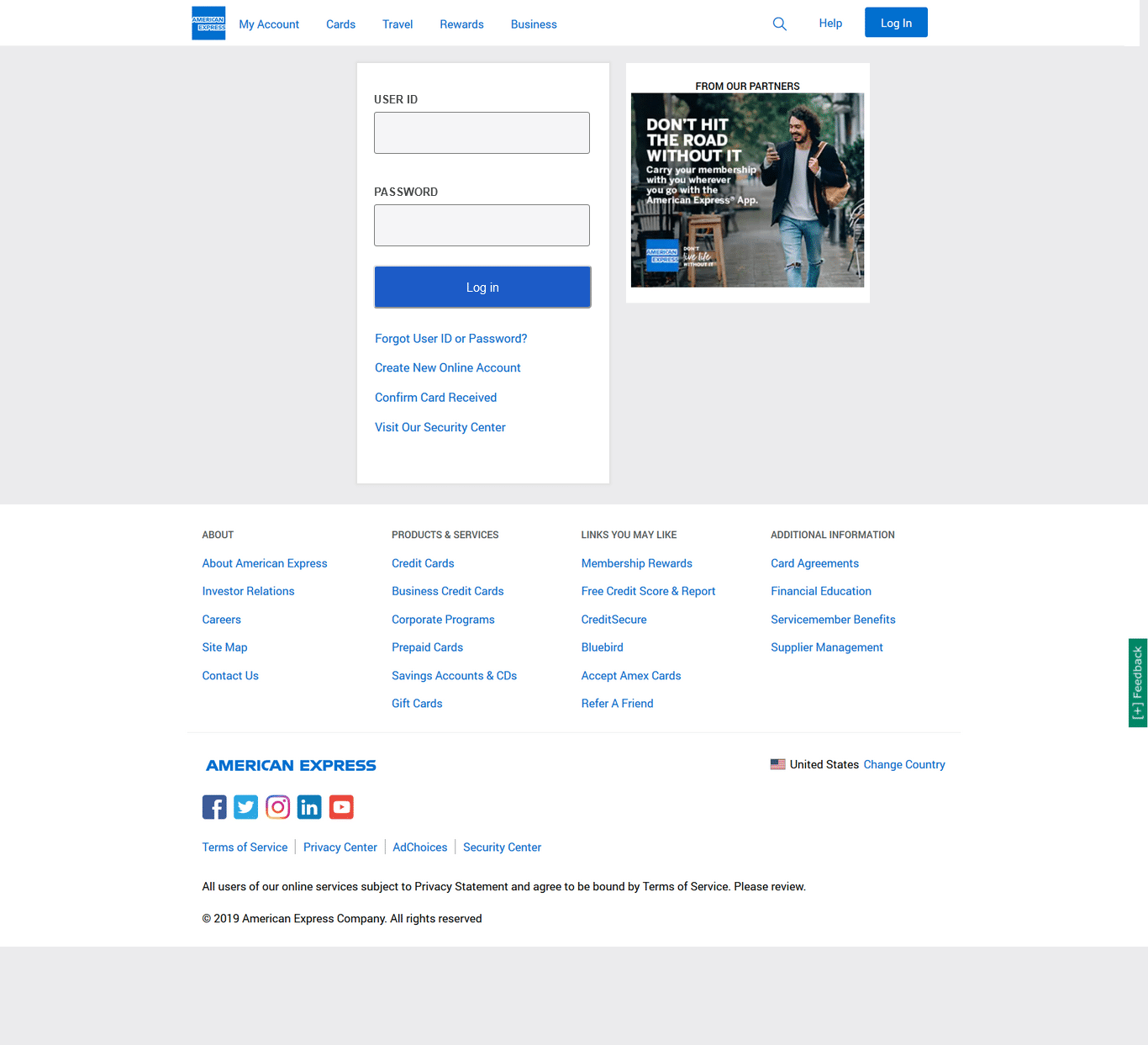Open the My Account menu
This screenshot has height=1045, width=1148.
click(x=269, y=24)
